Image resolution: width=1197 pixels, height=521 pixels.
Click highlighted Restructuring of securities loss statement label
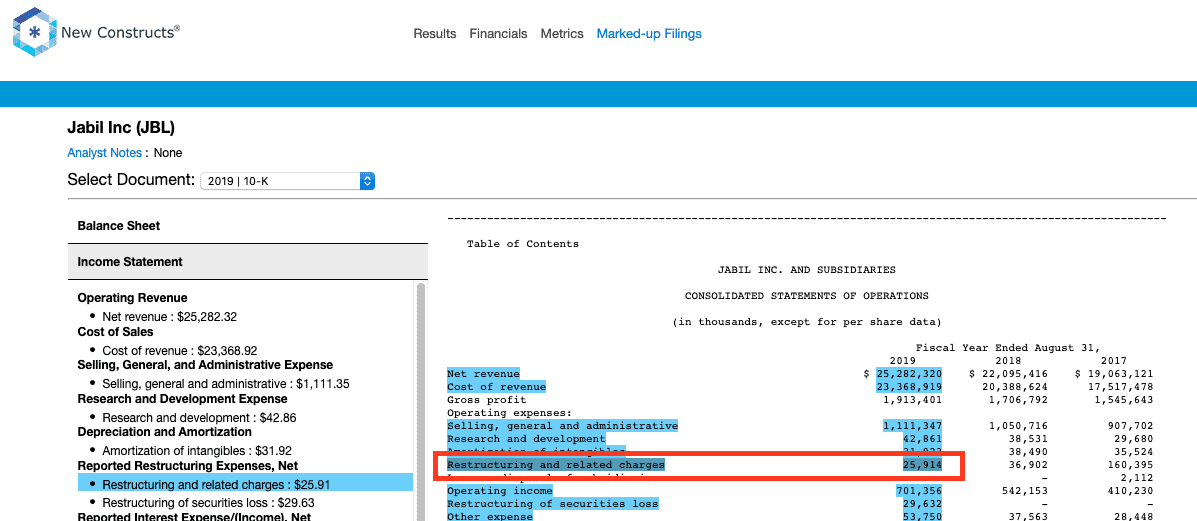[553, 503]
